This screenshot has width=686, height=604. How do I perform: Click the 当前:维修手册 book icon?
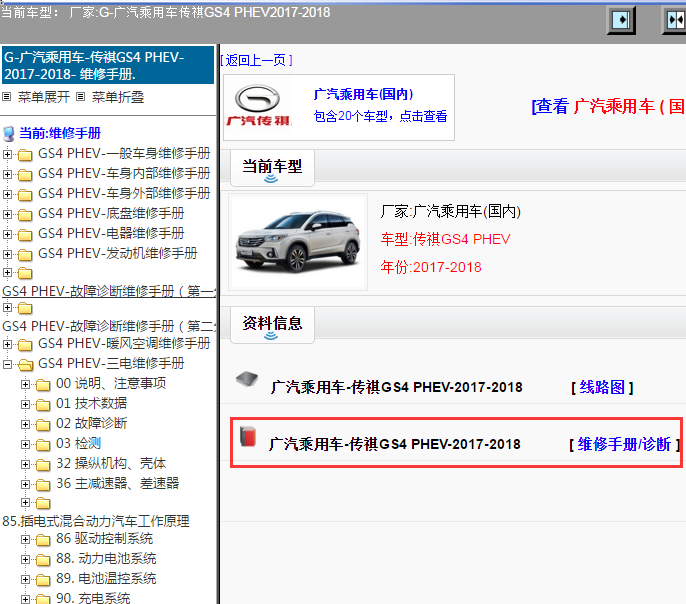coord(9,134)
